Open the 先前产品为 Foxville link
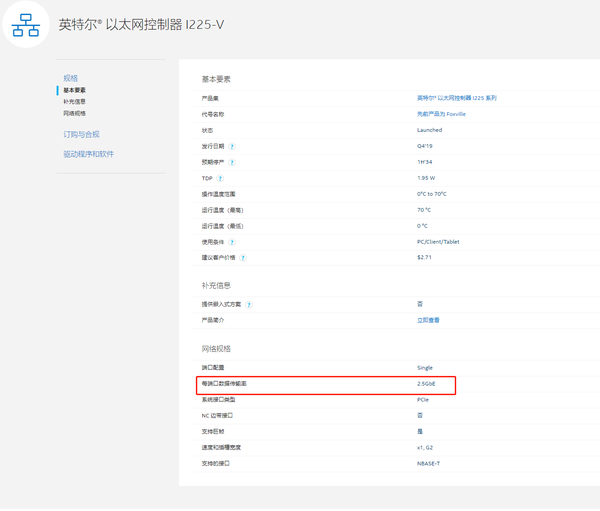Image resolution: width=600 pixels, height=511 pixels. click(441, 114)
